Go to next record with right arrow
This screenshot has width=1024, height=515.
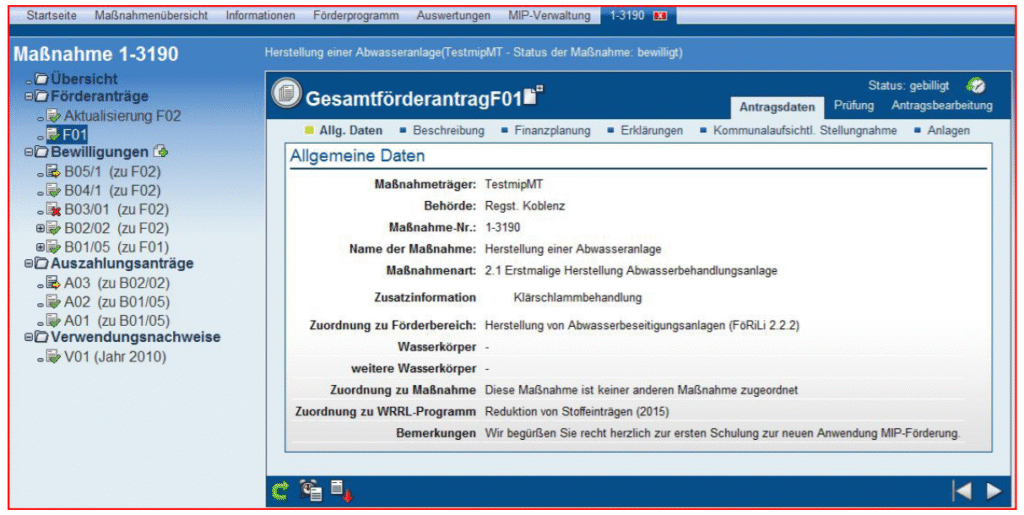click(x=993, y=490)
